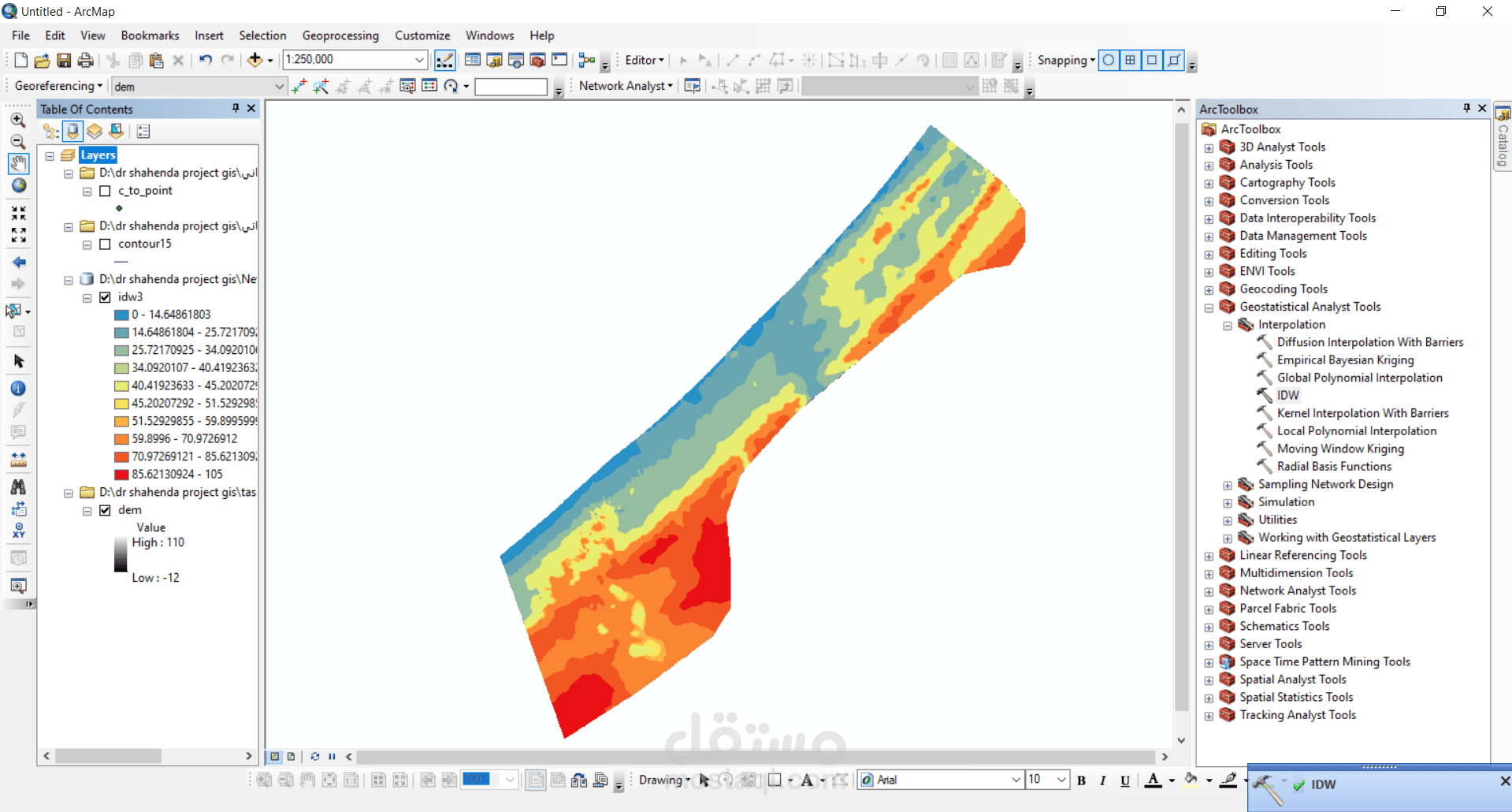This screenshot has width=1512, height=812.
Task: Click the Add Data button
Action: point(254,60)
